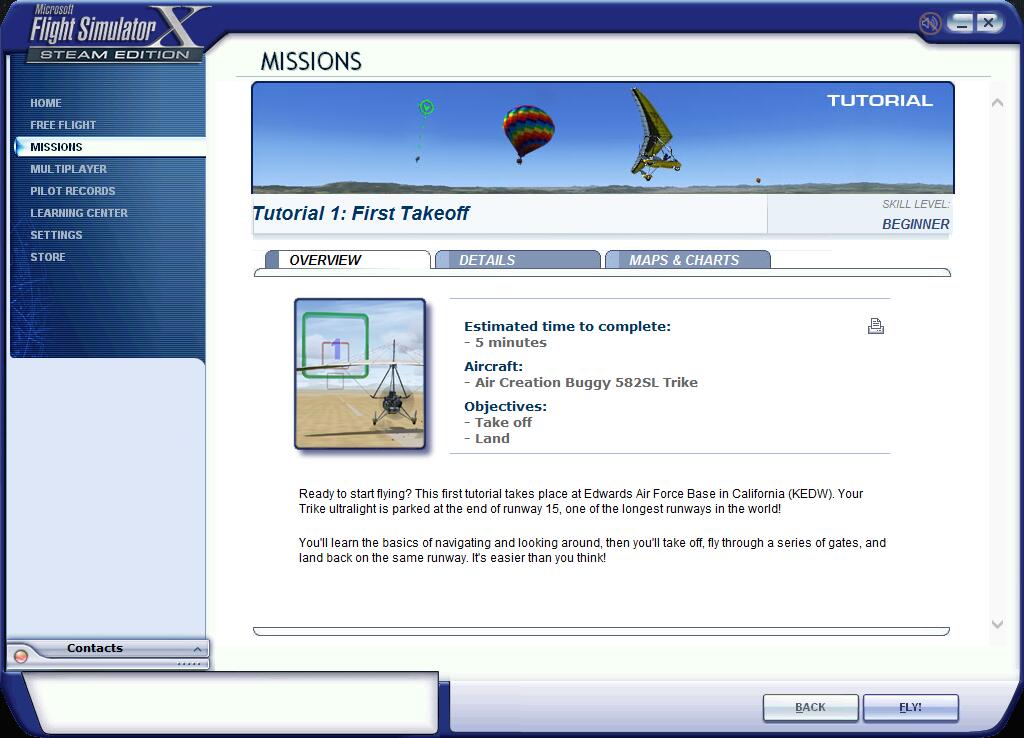Switch to the DETAILS tab
The height and width of the screenshot is (738, 1024).
point(517,260)
